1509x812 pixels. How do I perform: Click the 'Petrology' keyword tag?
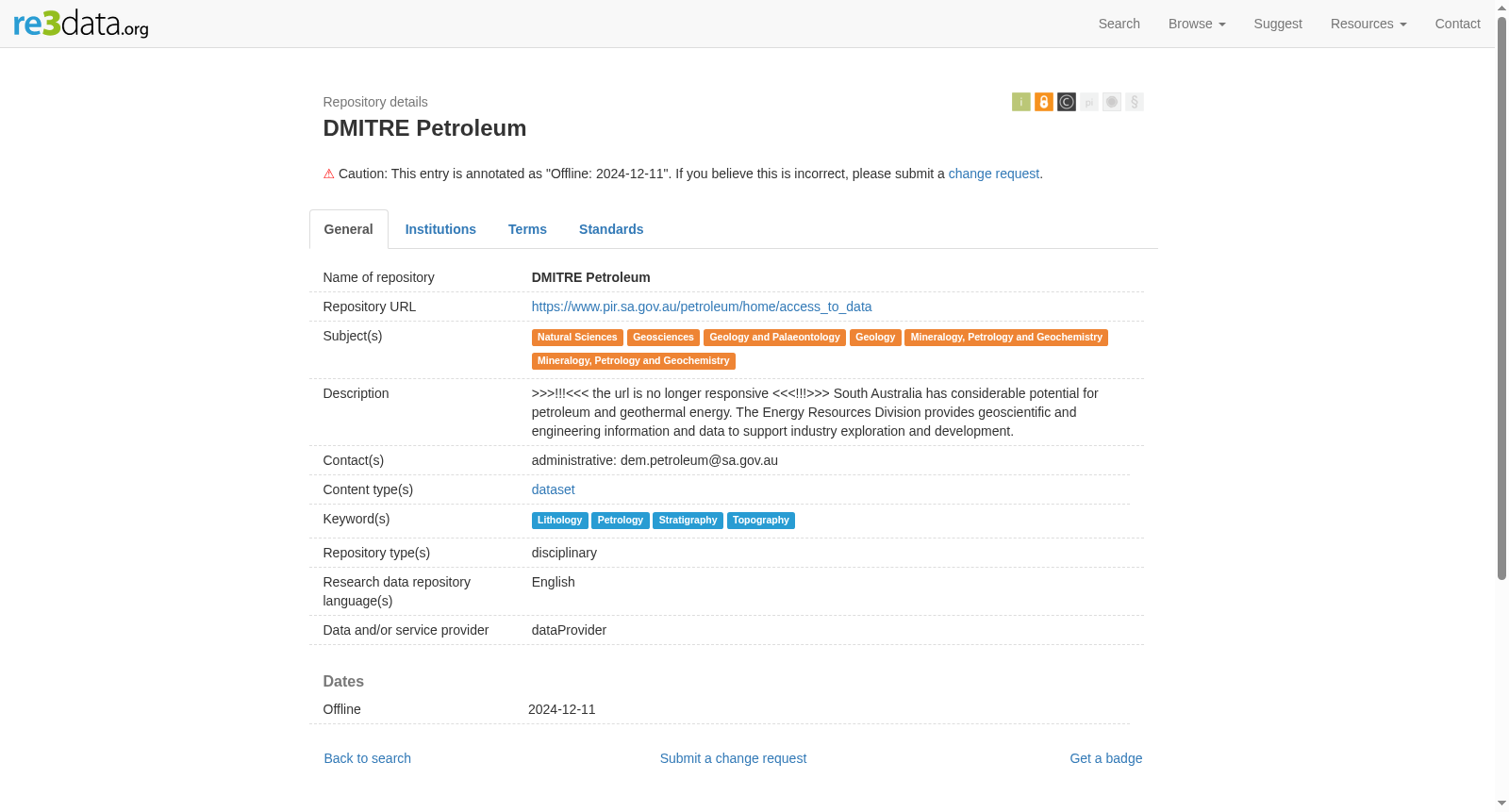(621, 521)
